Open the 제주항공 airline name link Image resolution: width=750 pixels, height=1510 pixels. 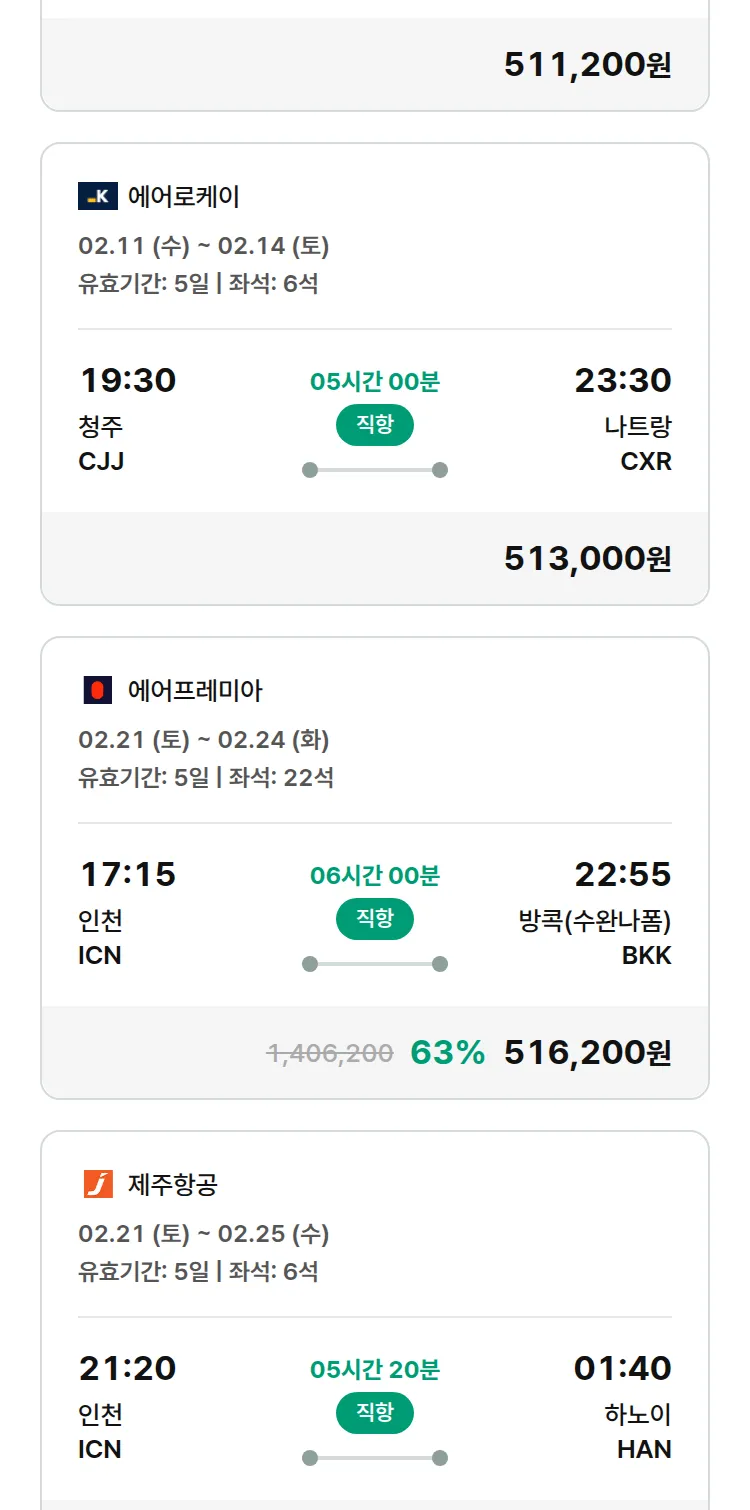tap(173, 1184)
